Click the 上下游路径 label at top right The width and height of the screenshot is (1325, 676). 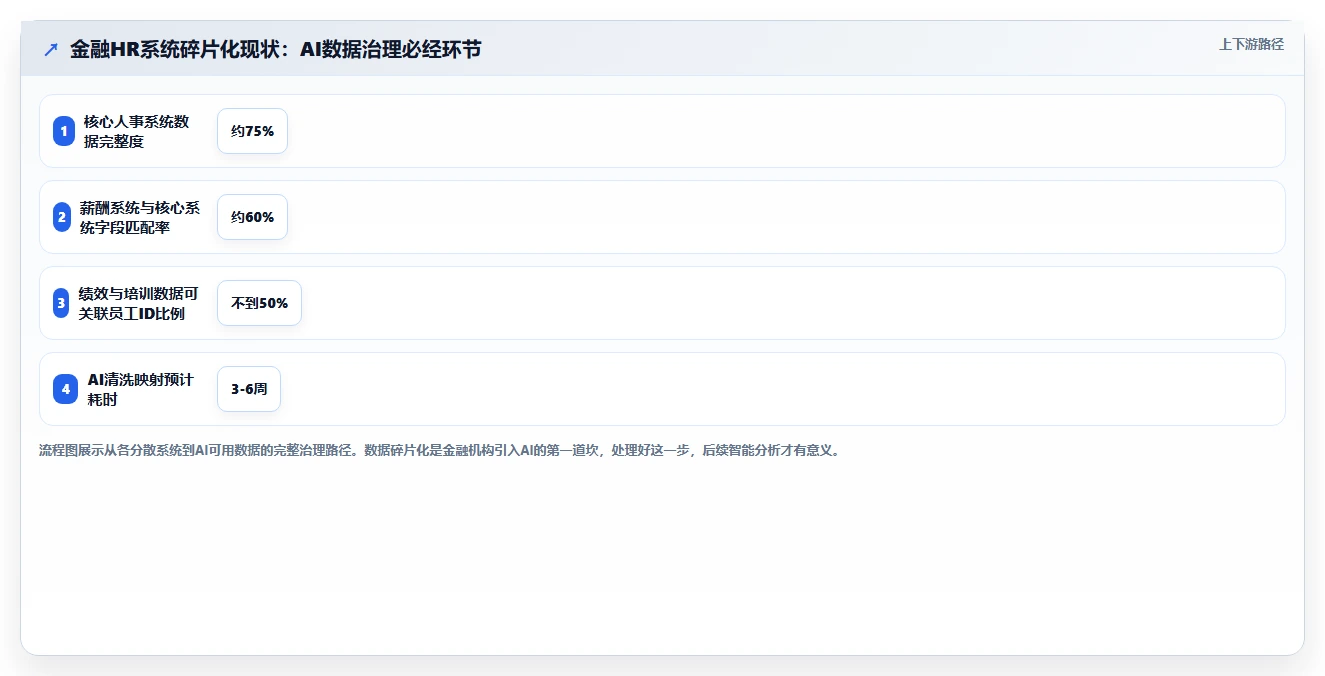coord(1251,44)
